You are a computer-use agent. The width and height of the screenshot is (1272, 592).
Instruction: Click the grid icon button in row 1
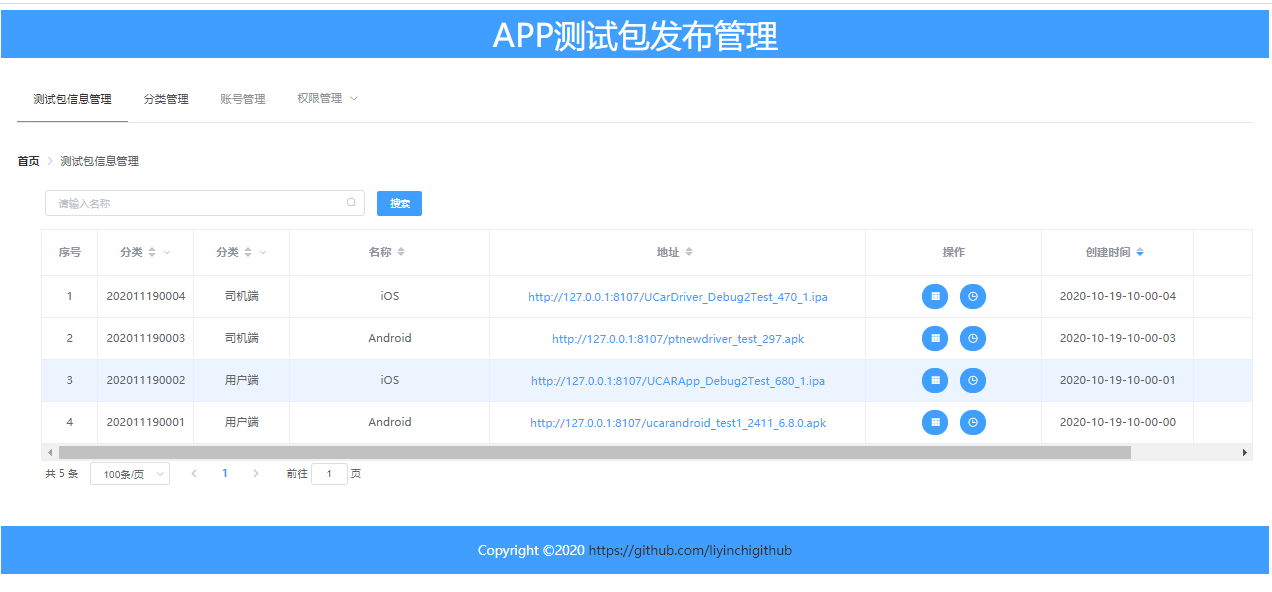coord(935,296)
